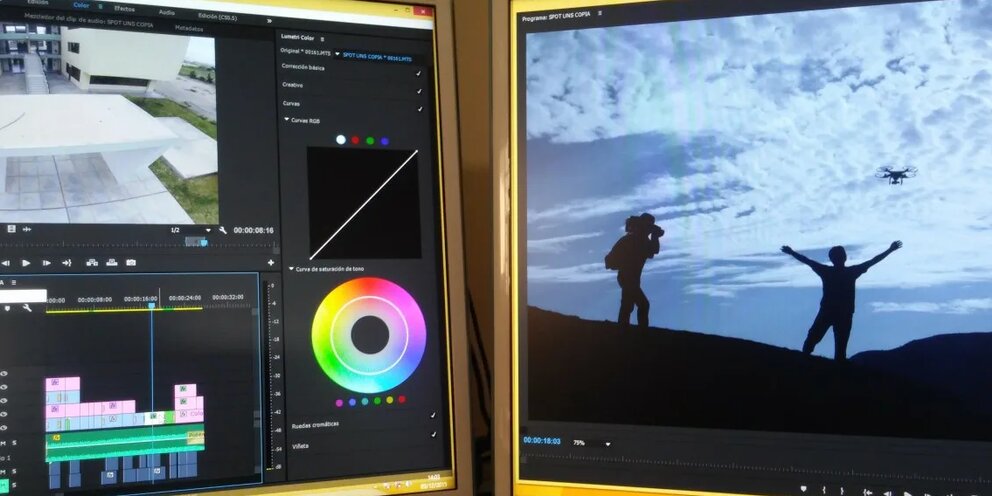Viewport: 992px width, 496px height.
Task: Open the timeline panel menu icon
Action: (x=13, y=282)
